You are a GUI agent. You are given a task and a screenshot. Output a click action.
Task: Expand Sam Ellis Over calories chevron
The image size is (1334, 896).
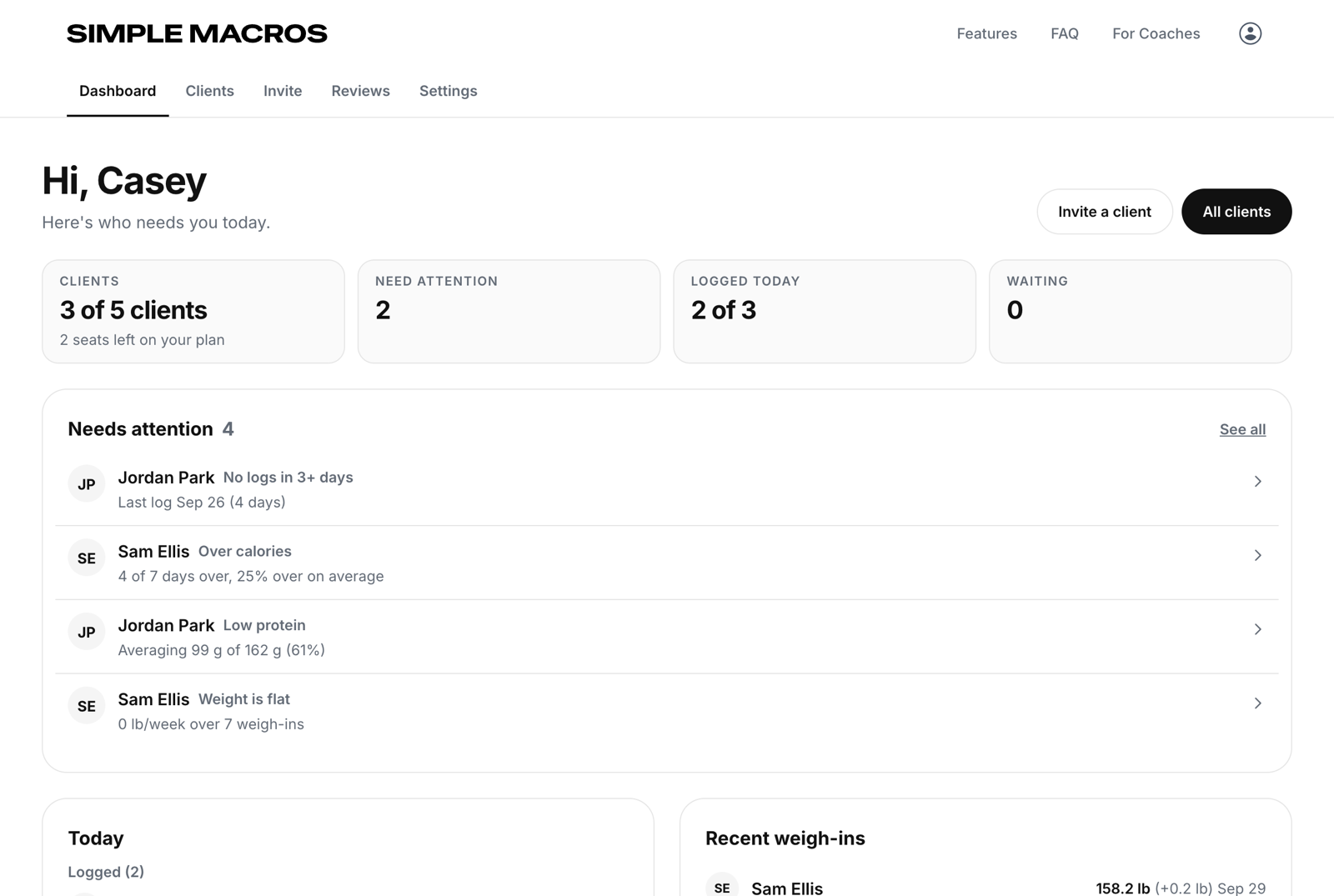tap(1257, 555)
